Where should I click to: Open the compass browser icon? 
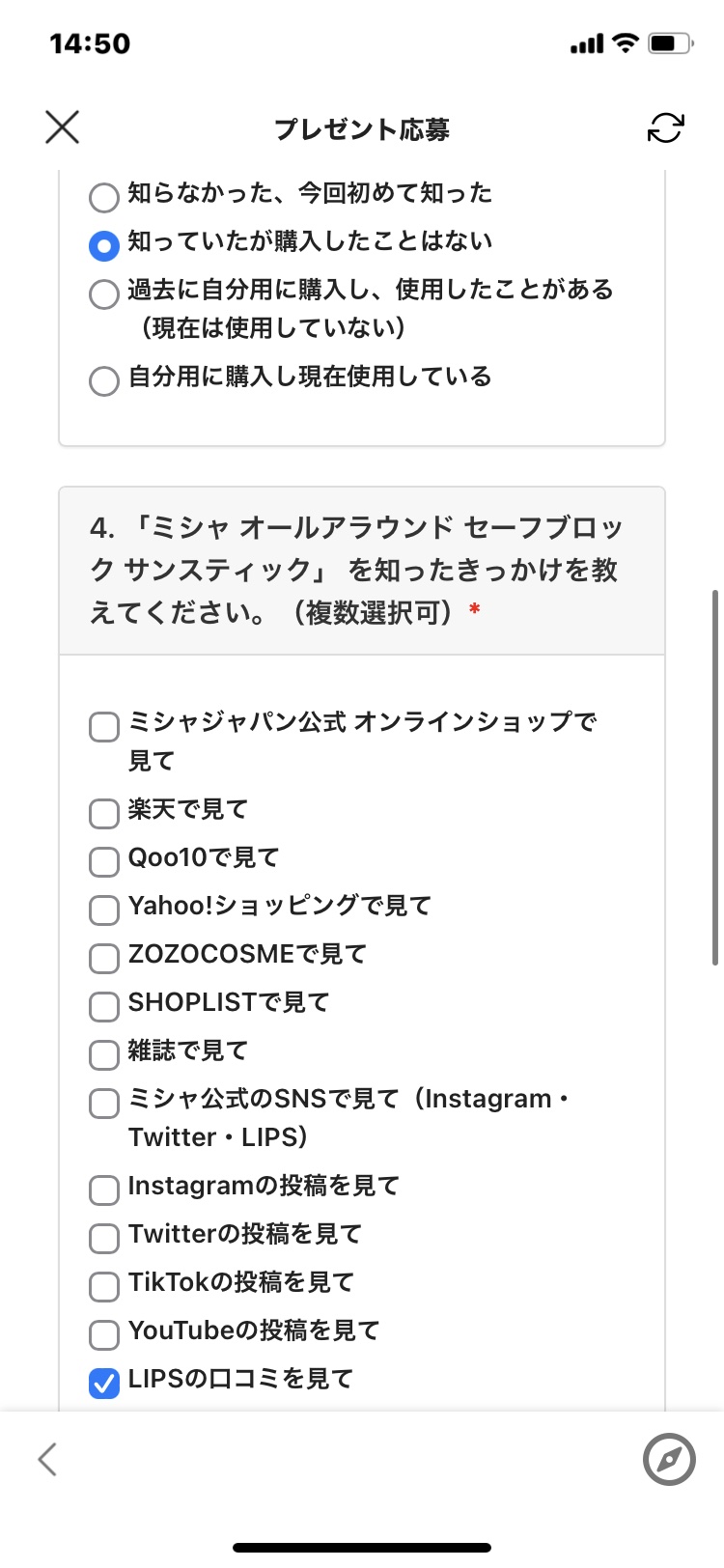pyautogui.click(x=668, y=1459)
